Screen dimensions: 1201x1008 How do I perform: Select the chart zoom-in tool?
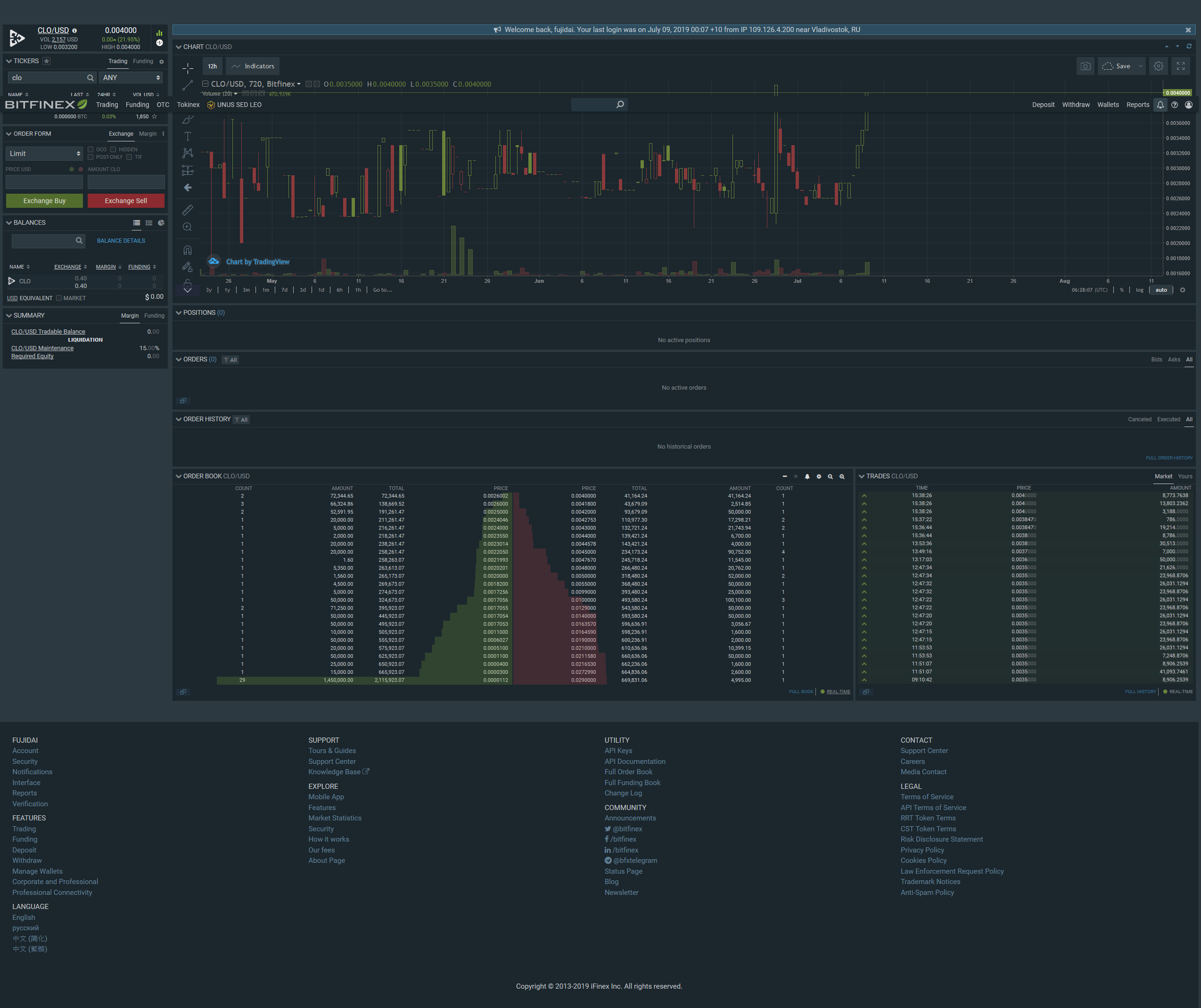point(188,227)
